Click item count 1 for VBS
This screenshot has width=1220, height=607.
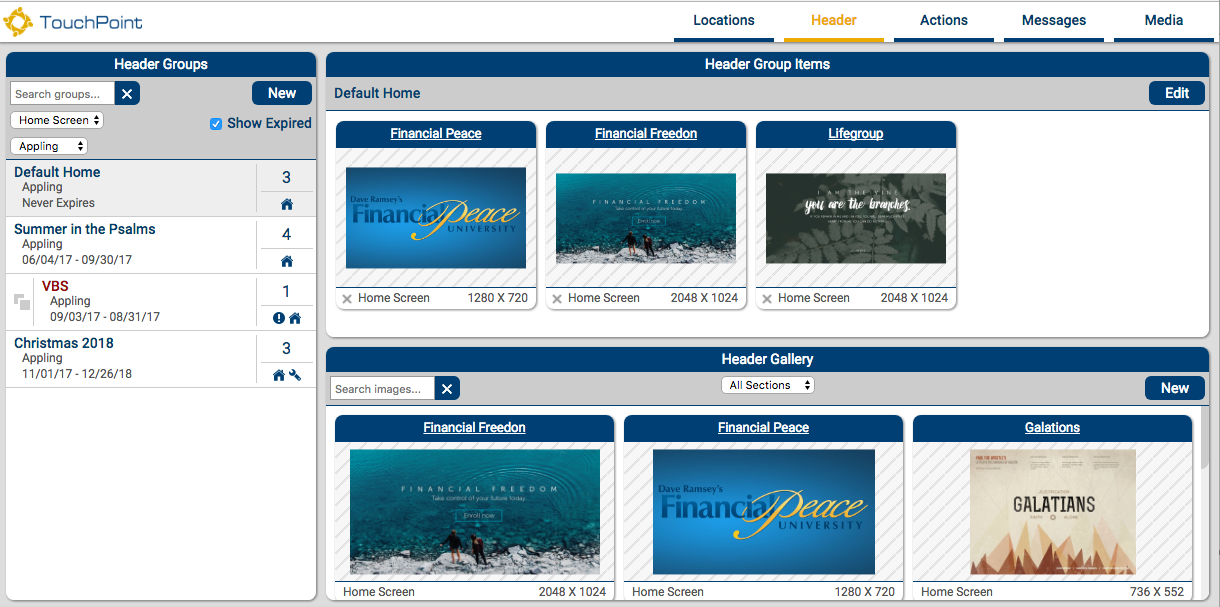pyautogui.click(x=286, y=291)
